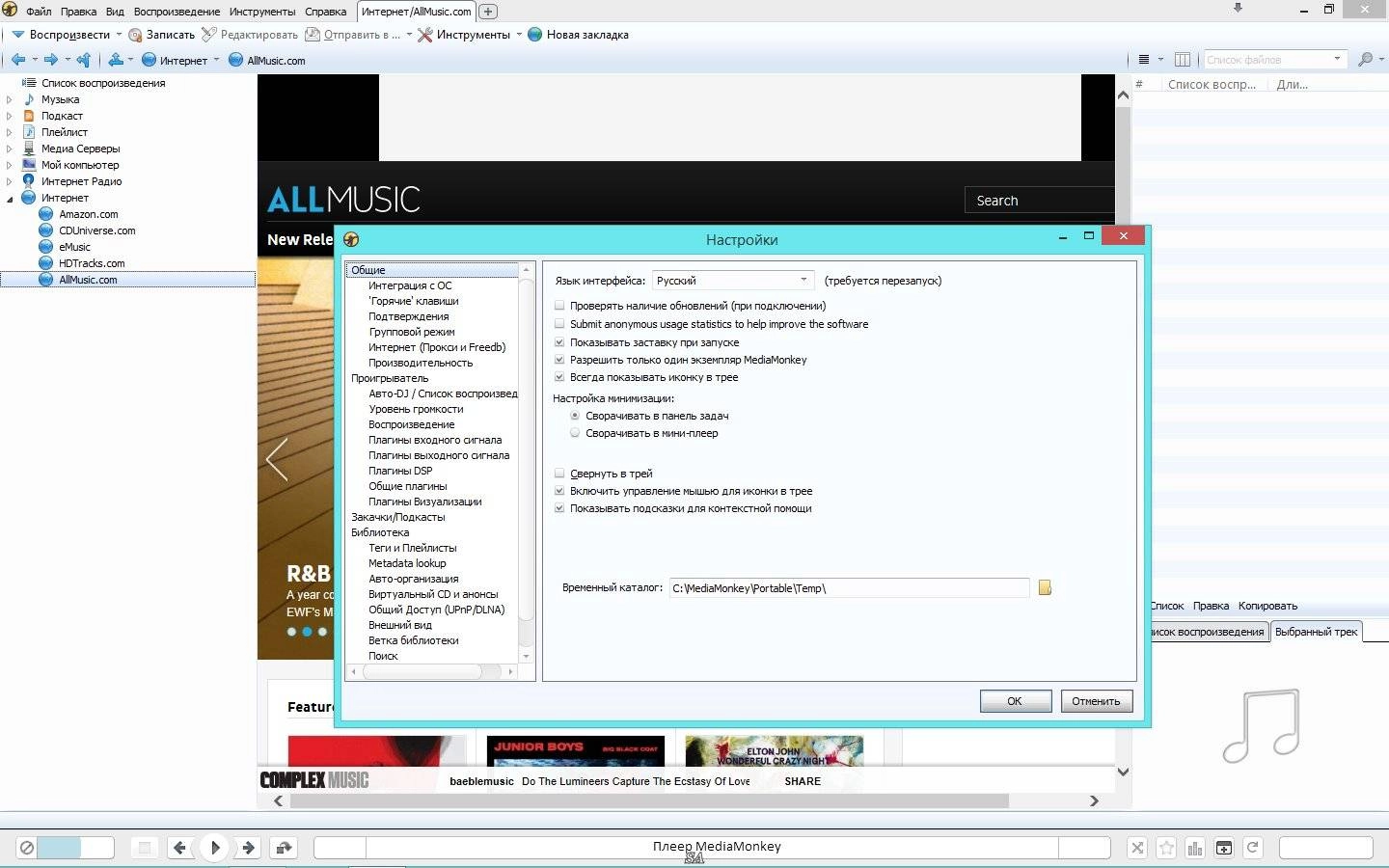Select 'Сворачивать в мини-плеер' radio
Screen dimensions: 1389x868
point(575,433)
